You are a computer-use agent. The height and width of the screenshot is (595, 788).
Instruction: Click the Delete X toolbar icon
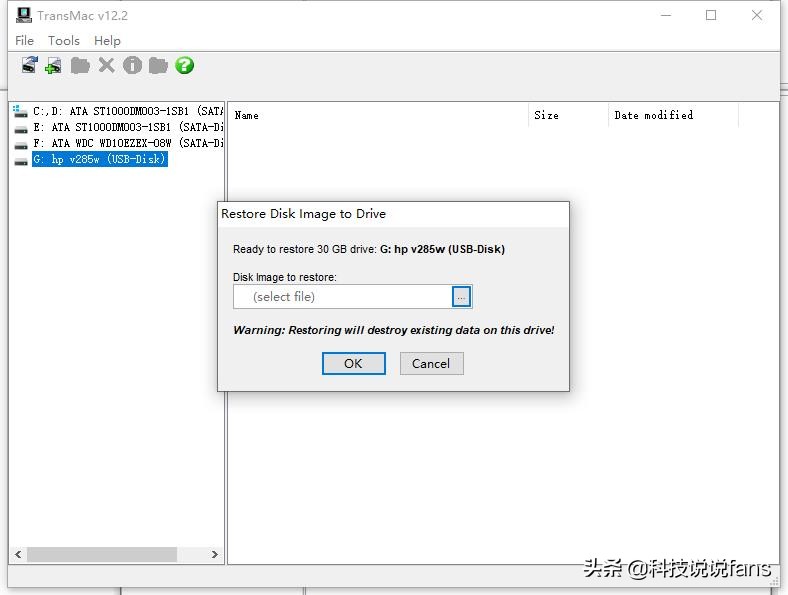(107, 65)
